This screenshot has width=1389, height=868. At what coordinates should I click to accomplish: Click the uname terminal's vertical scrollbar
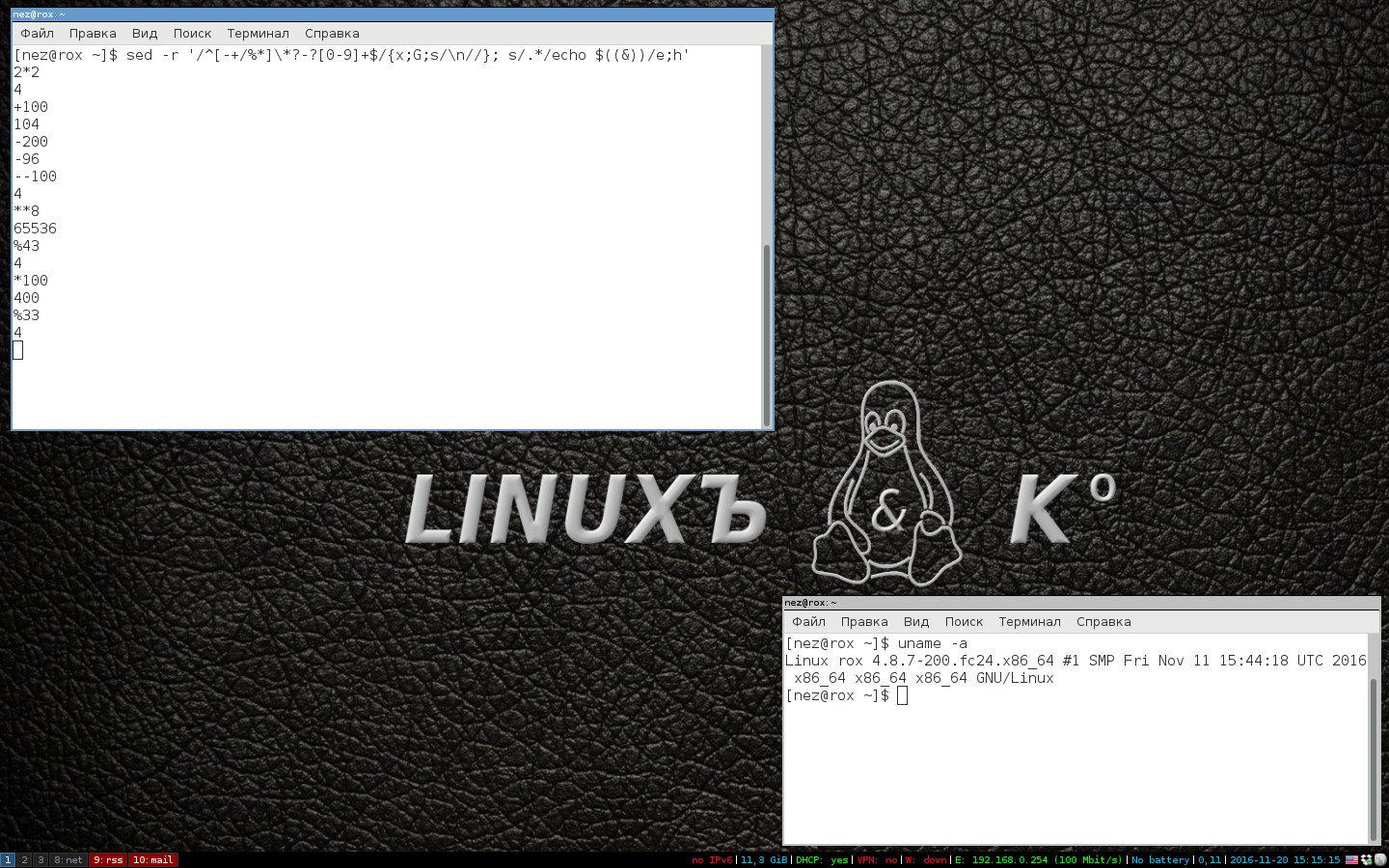pyautogui.click(x=1374, y=758)
